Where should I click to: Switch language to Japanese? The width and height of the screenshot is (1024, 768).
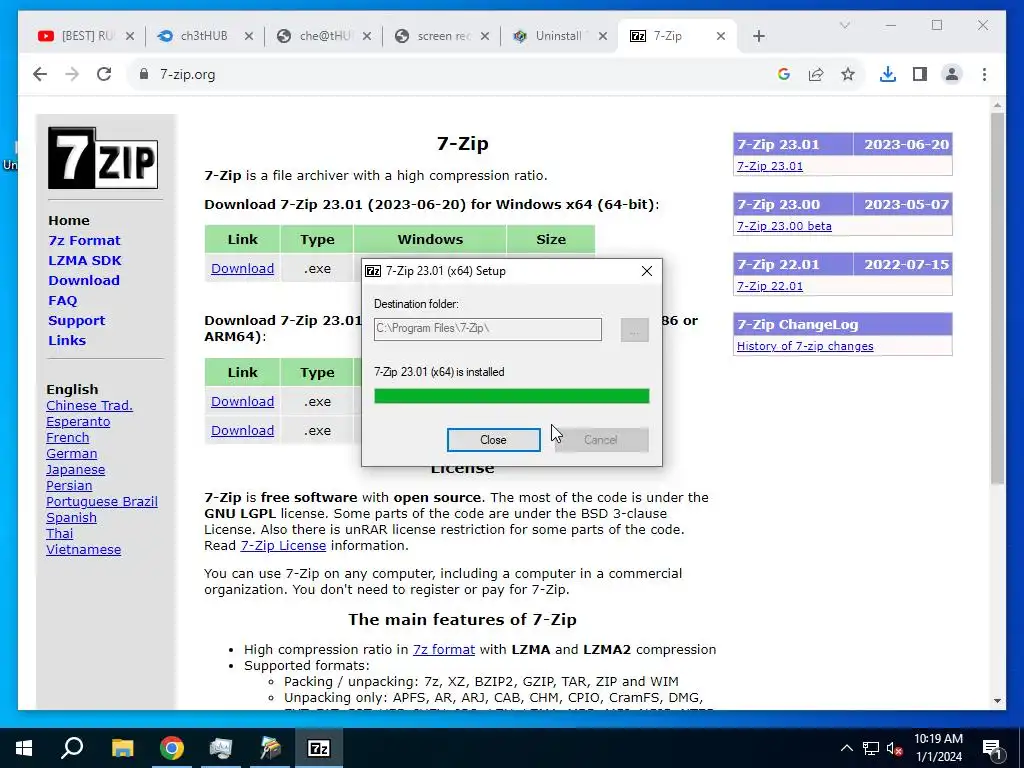pos(75,470)
